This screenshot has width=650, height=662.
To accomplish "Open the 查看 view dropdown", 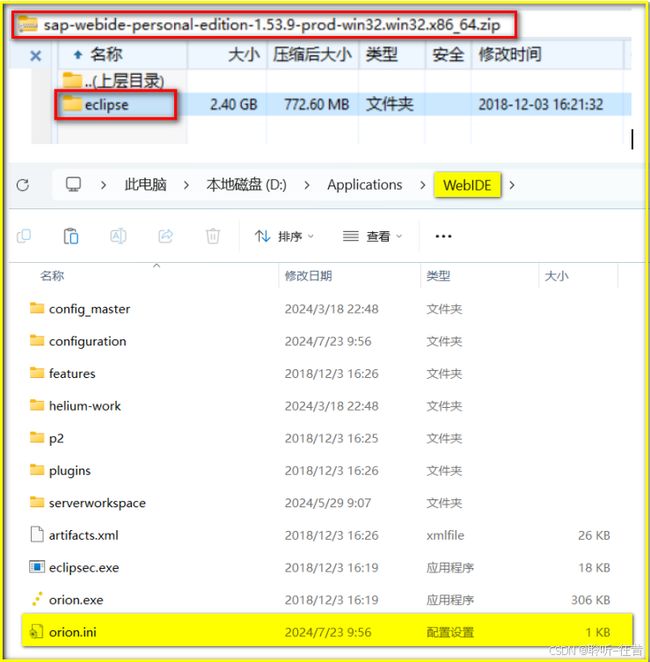I will [372, 236].
